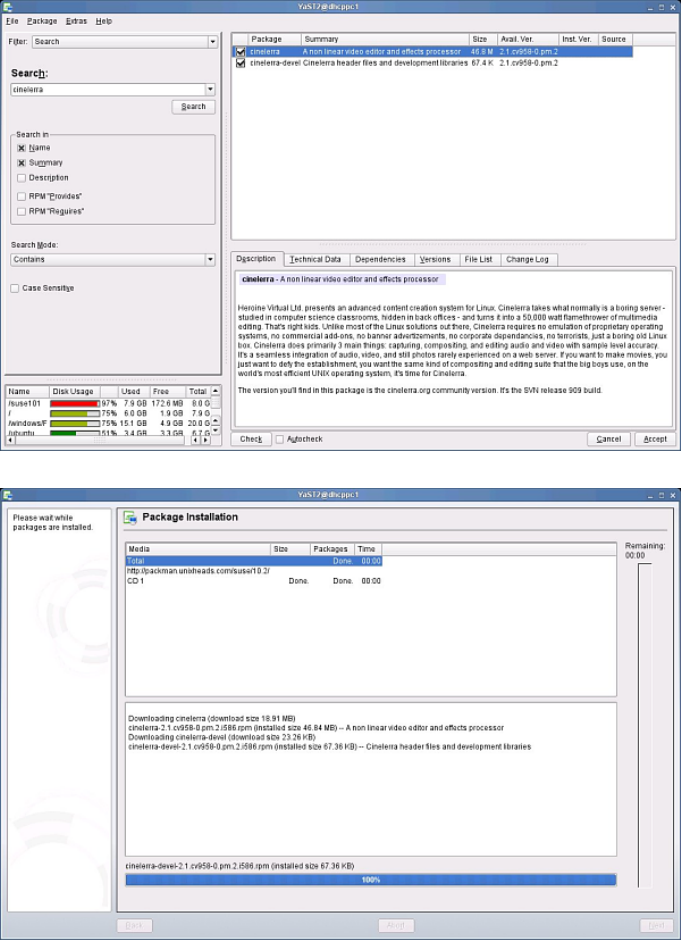This screenshot has width=681, height=940.
Task: Expand the search term history dropdown arrow
Action: coord(210,89)
